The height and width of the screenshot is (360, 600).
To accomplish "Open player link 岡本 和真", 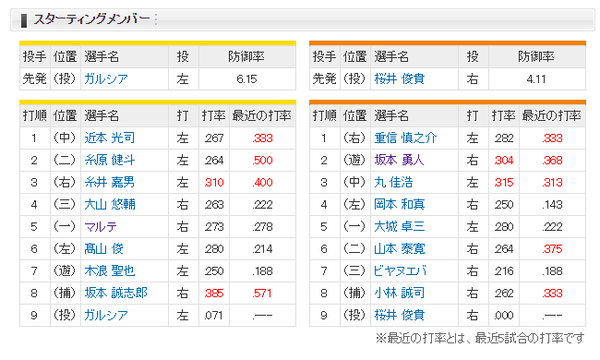I will pyautogui.click(x=399, y=205).
